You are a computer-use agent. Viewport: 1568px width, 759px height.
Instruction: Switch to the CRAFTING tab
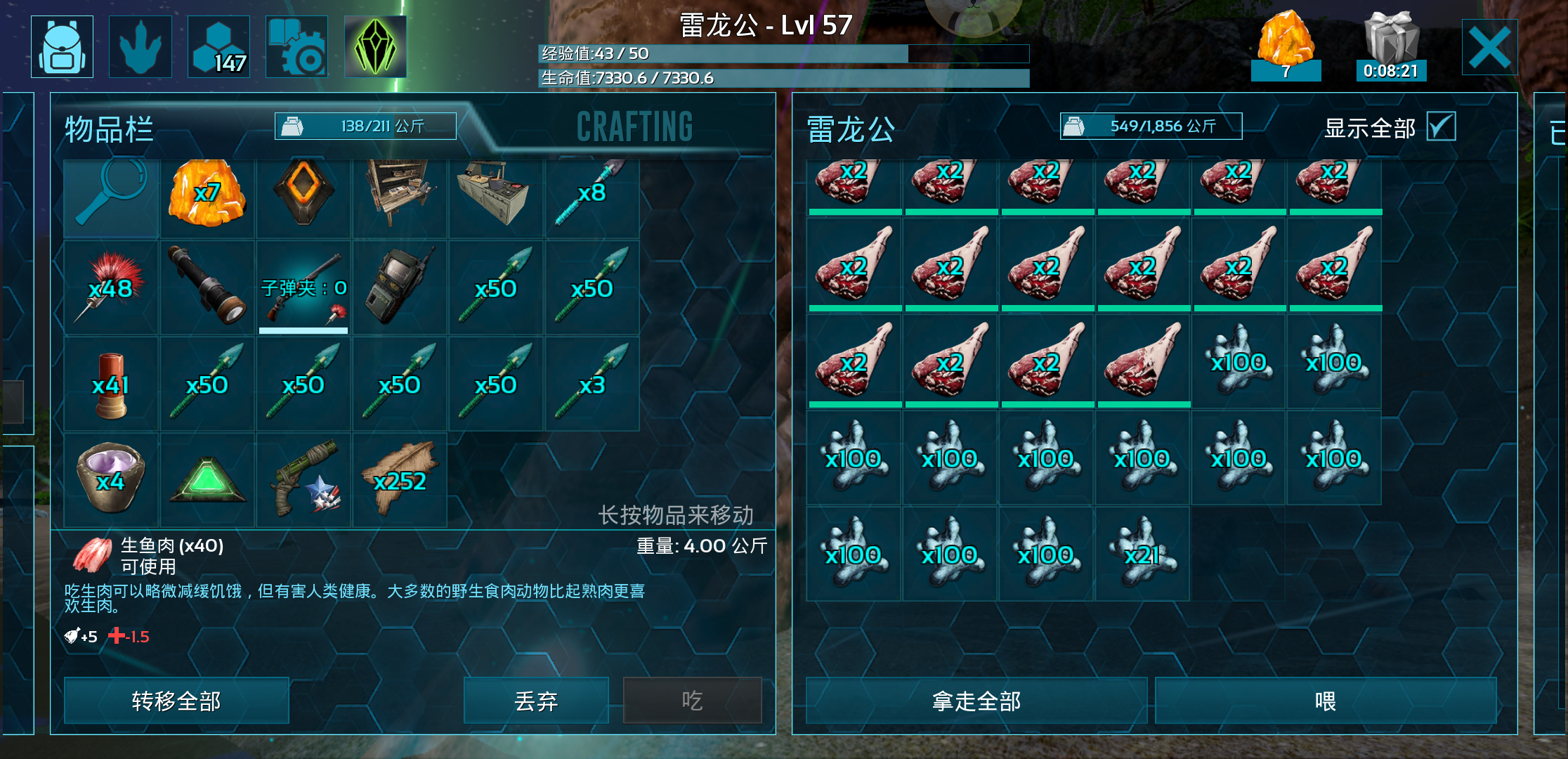coord(634,127)
